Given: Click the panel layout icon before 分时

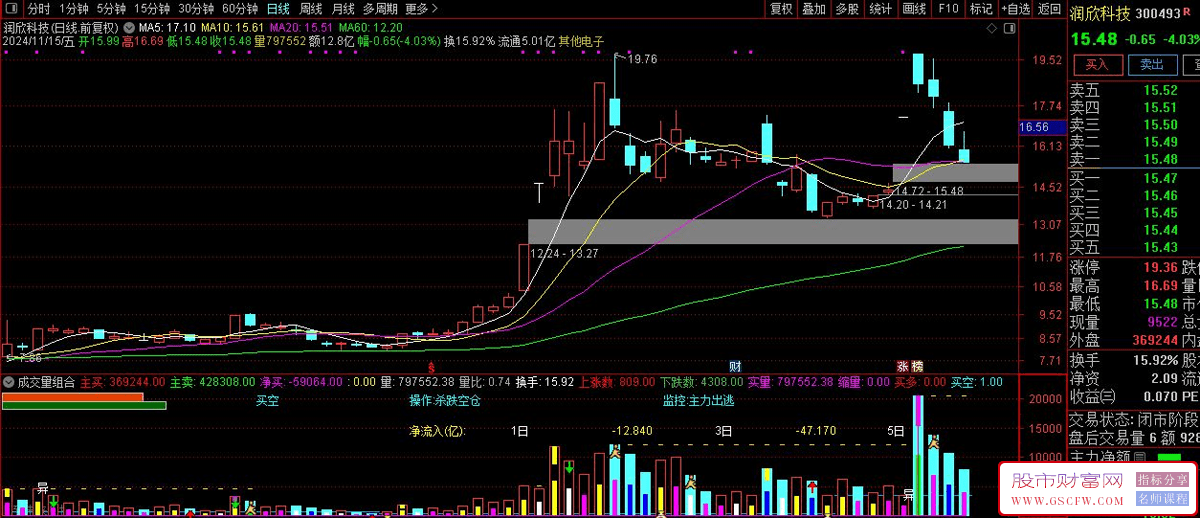Looking at the screenshot, I should 12,9.
